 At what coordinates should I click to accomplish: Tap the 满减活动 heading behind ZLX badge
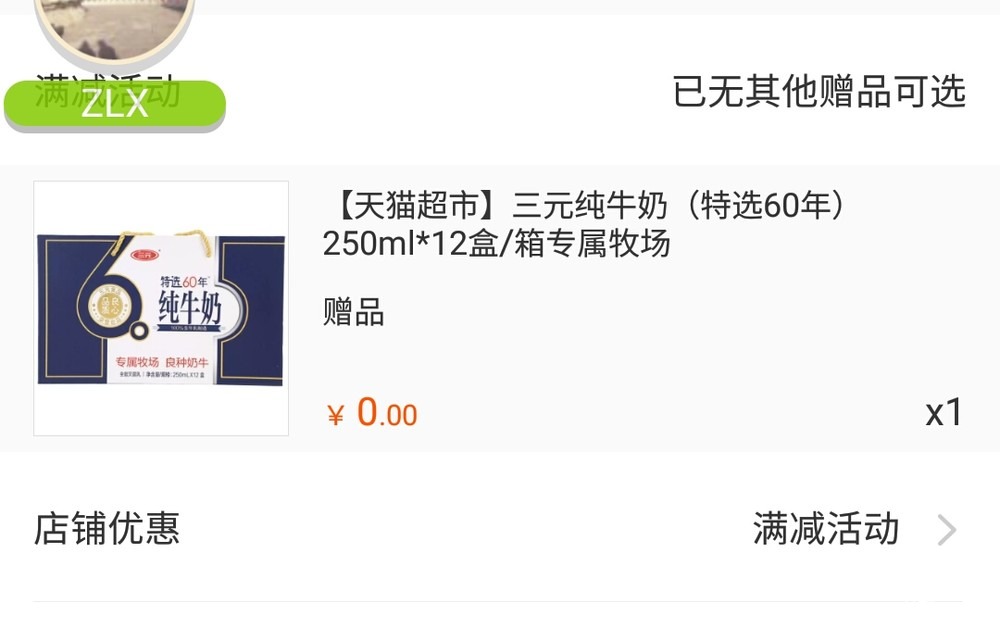[107, 91]
